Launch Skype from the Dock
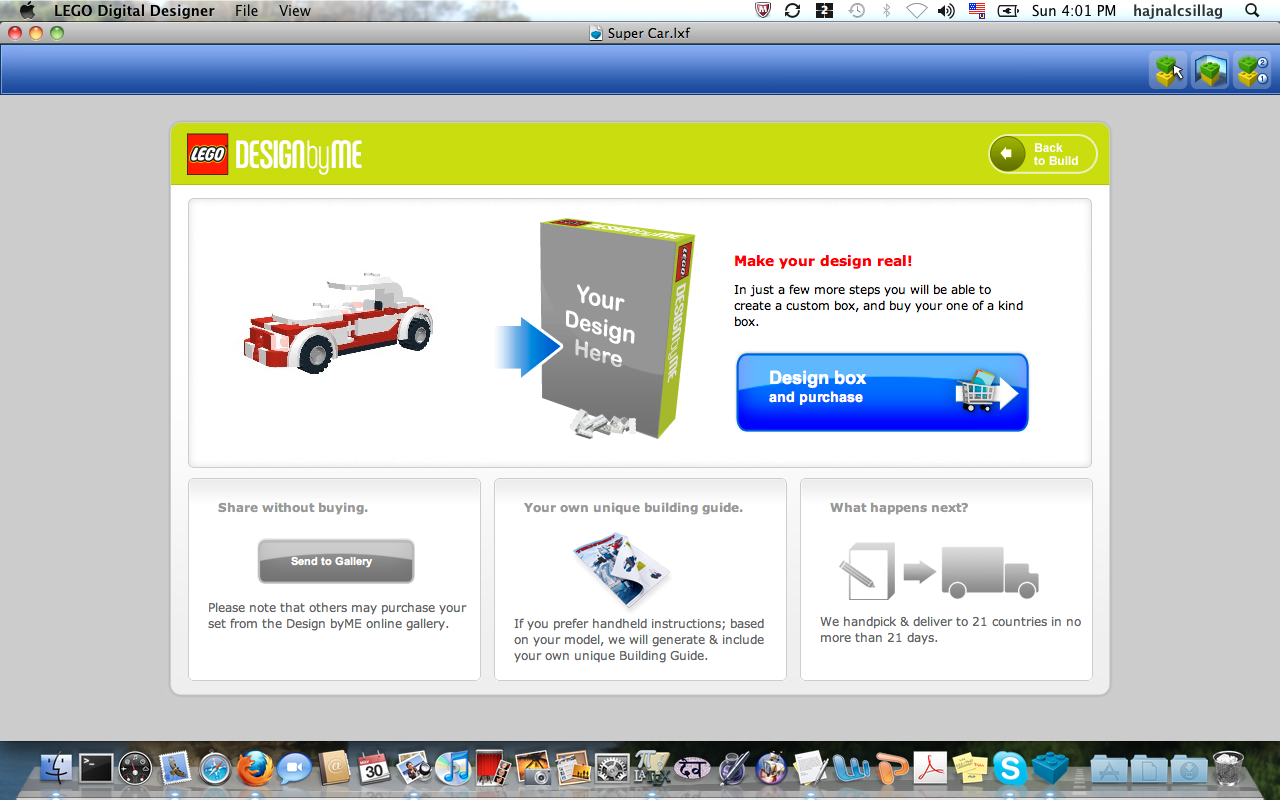 [x=1009, y=770]
